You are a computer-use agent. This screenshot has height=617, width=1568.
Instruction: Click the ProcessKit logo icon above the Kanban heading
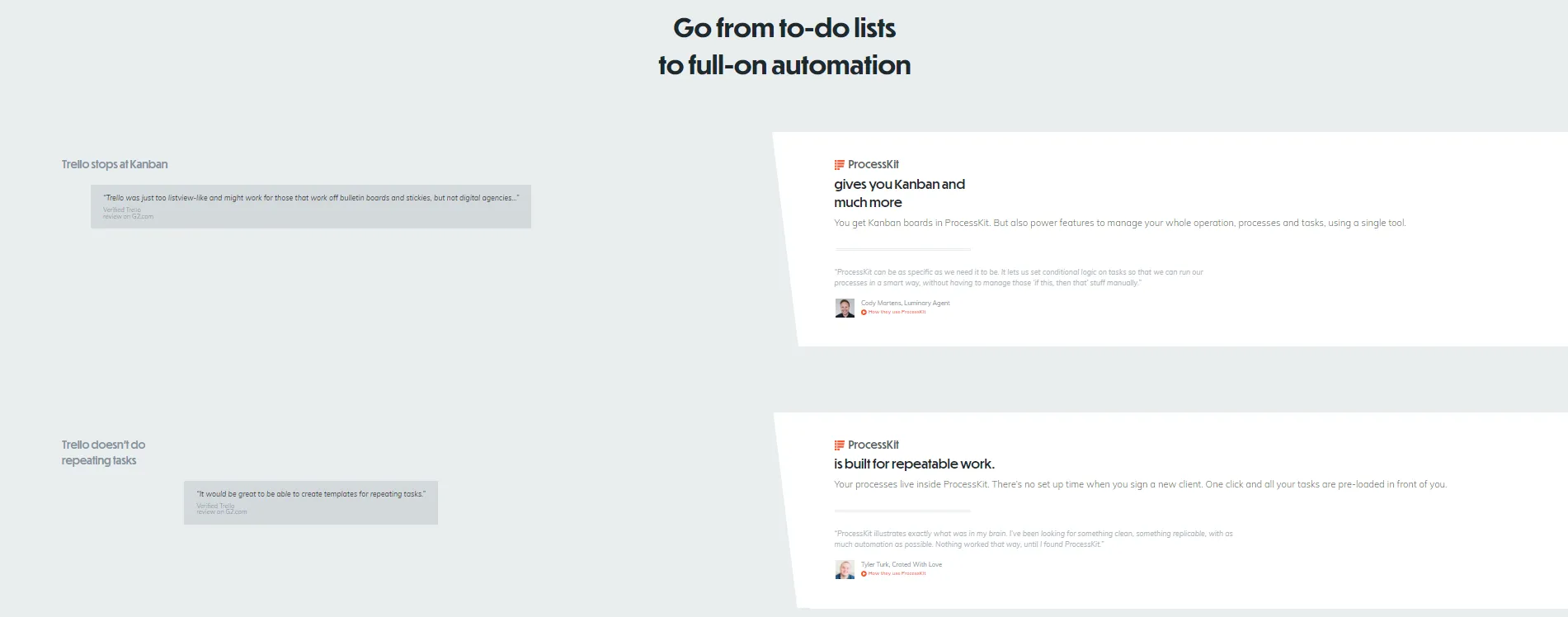click(x=839, y=165)
